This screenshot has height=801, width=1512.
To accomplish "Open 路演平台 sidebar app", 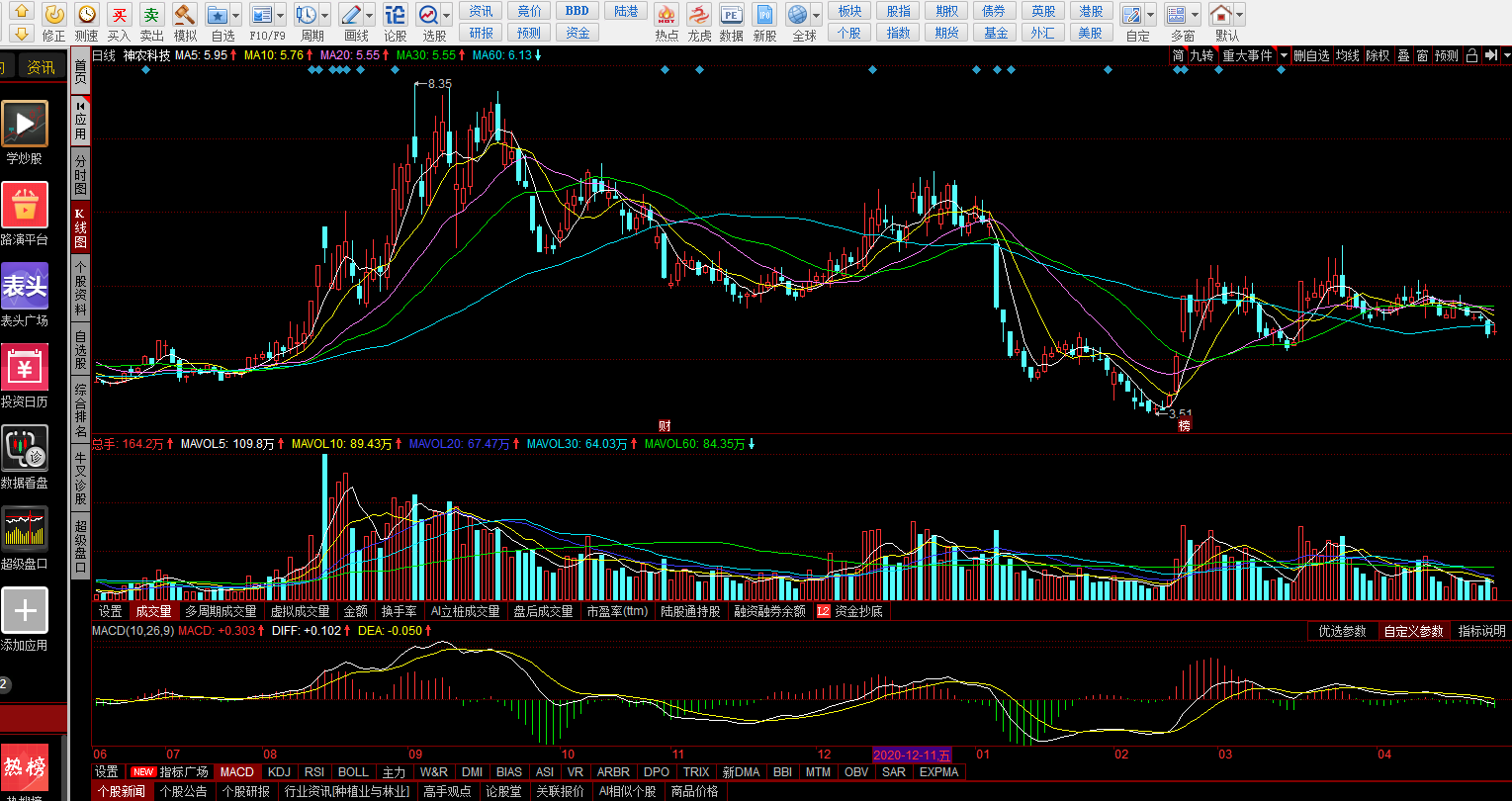I will coord(24,205).
